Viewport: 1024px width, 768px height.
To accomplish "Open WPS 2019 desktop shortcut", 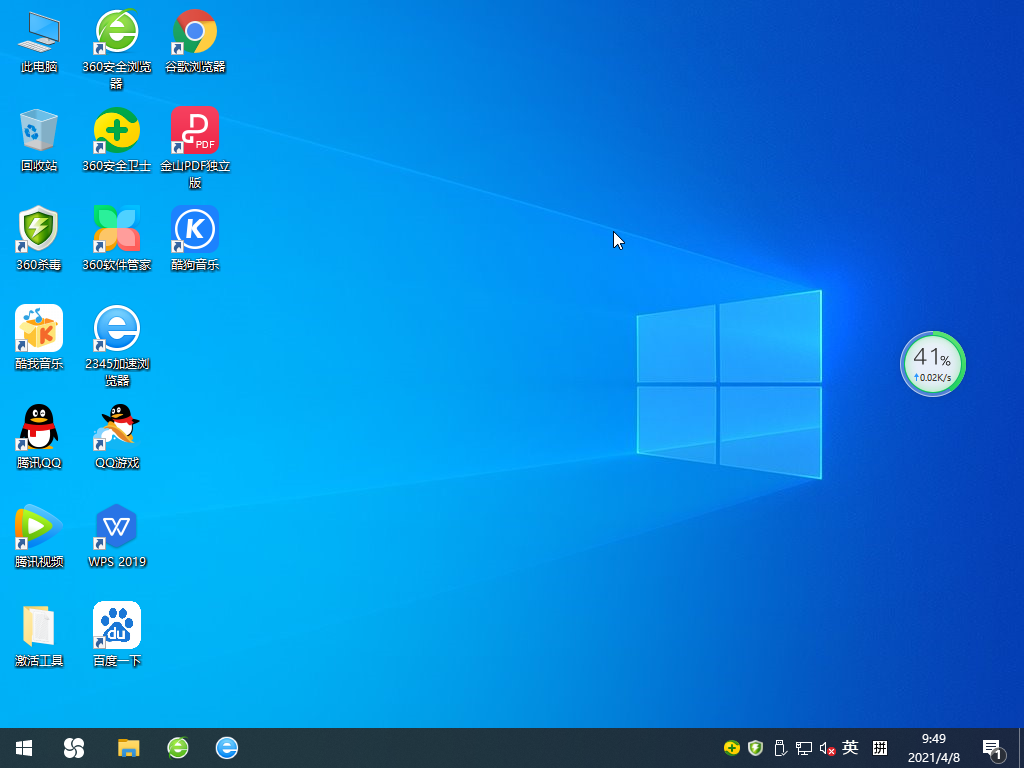I will coord(117,527).
